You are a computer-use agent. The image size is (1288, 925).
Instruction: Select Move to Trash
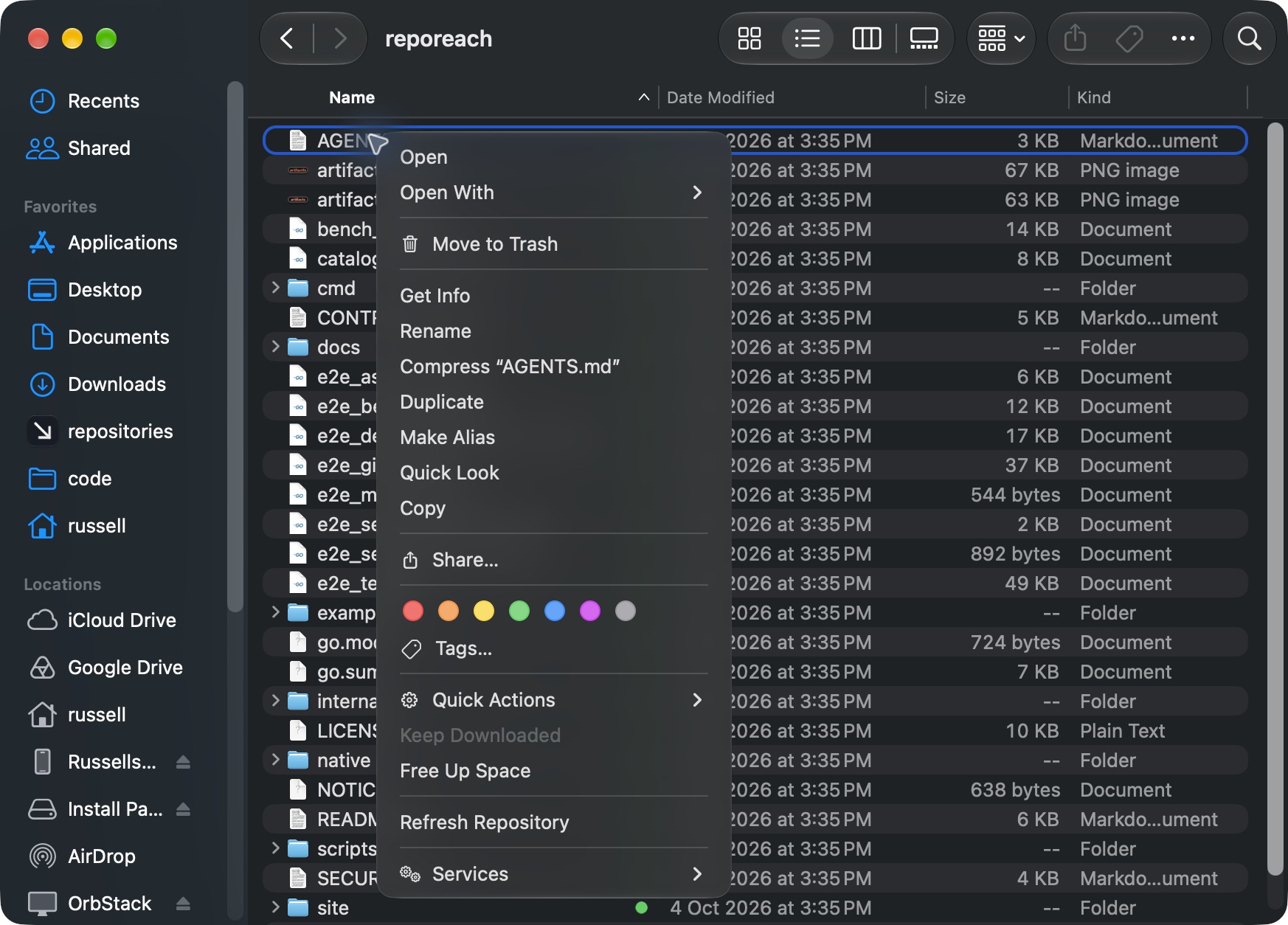coord(553,244)
